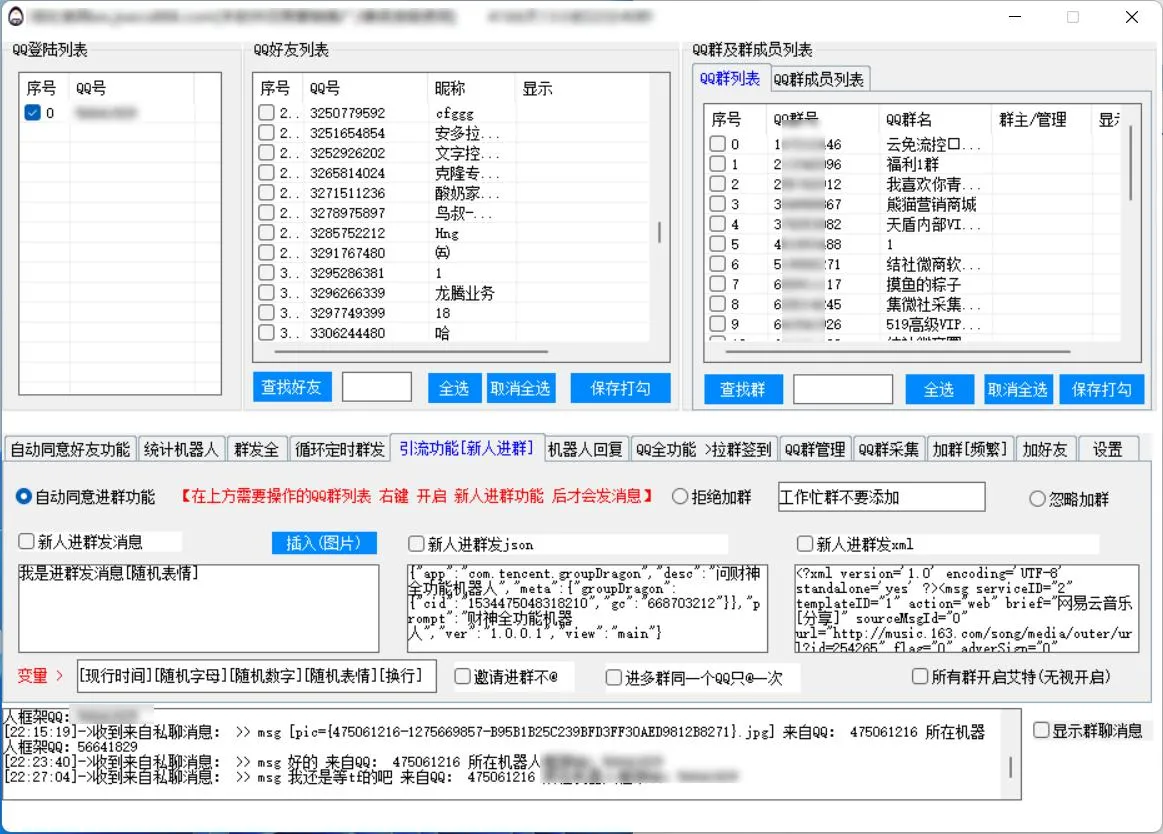The image size is (1163, 834).
Task: Click 取消全选 under the group list
Action: click(1018, 390)
